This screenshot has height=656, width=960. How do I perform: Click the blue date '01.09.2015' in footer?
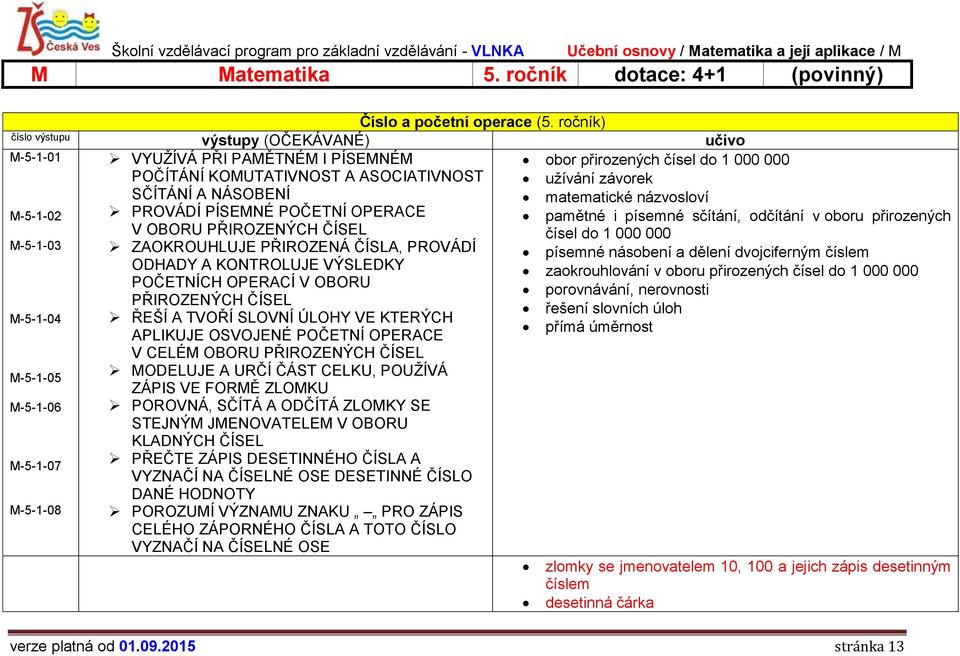point(157,646)
